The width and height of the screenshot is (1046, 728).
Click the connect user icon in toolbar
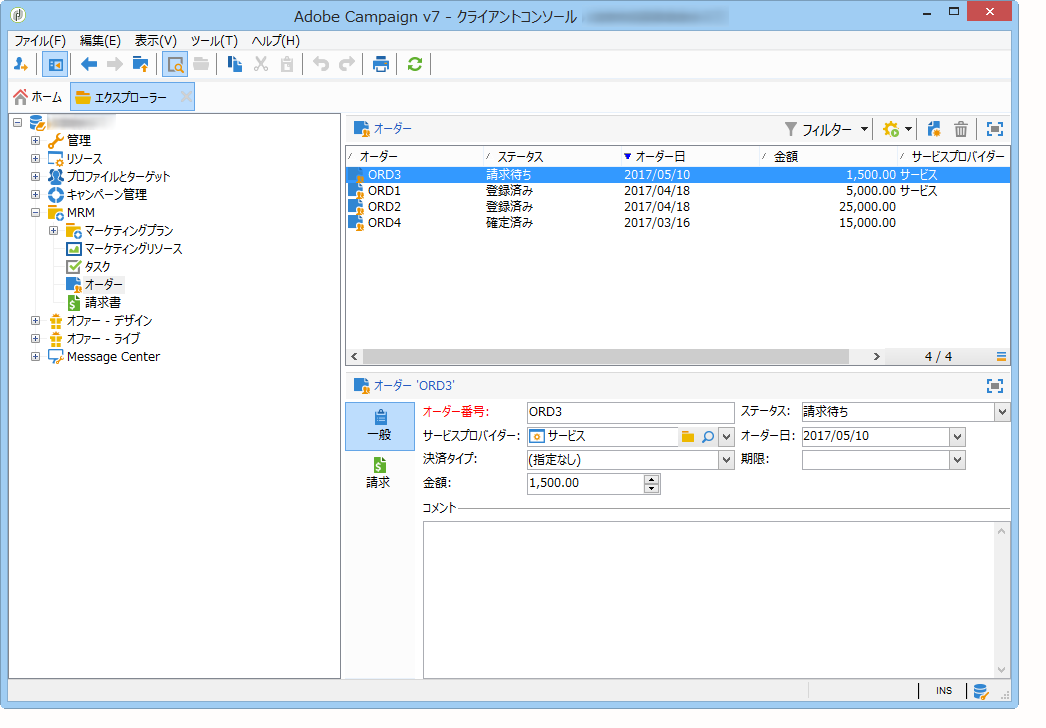[21, 65]
